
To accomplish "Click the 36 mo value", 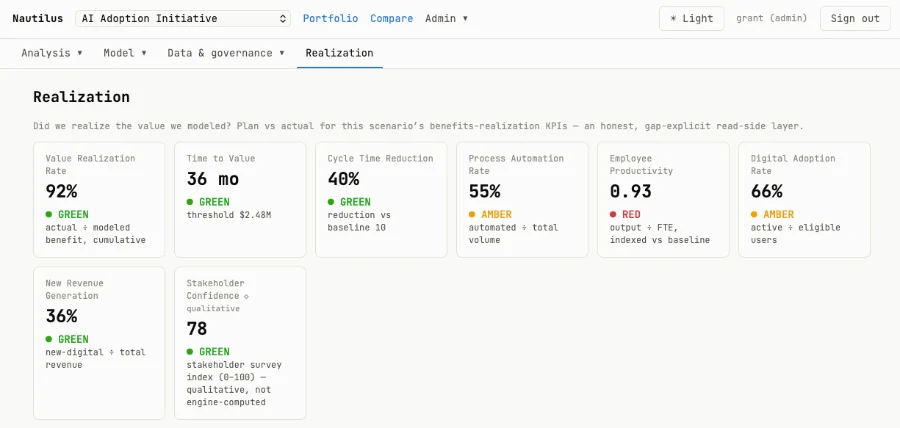I will (x=212, y=179).
